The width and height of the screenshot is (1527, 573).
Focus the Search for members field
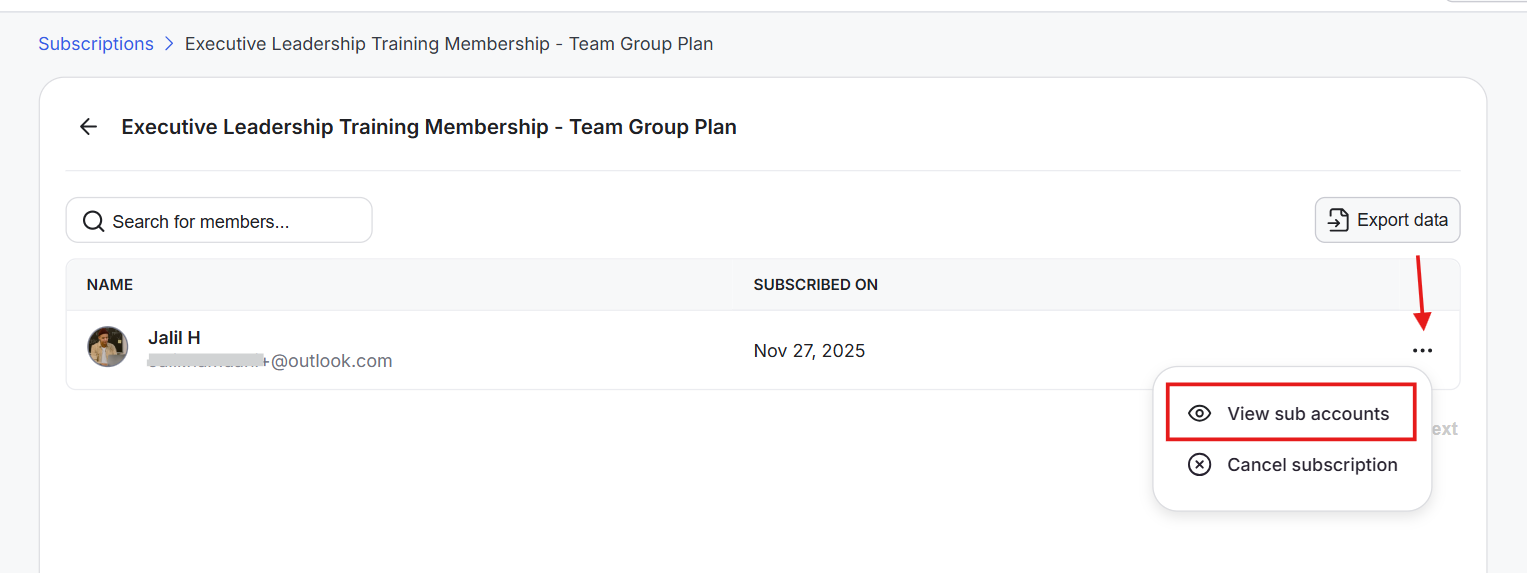(x=230, y=221)
